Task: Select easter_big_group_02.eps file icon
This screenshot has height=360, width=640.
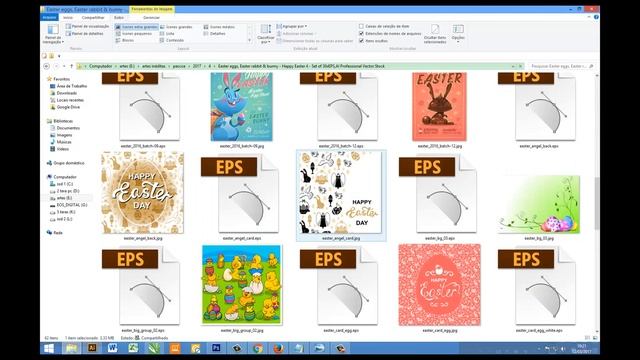Action: click(142, 287)
